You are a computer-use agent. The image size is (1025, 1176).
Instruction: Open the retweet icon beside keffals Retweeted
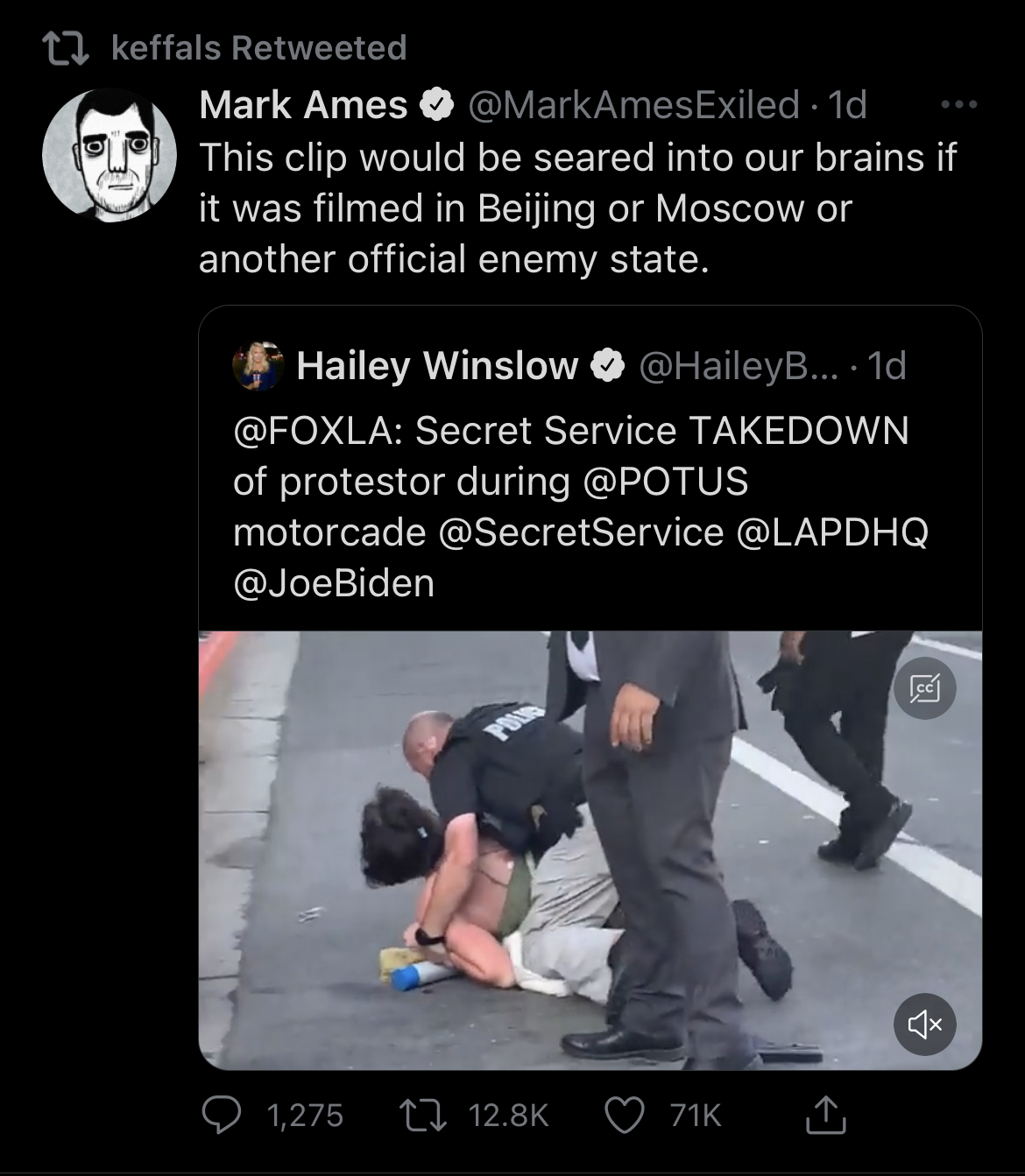tap(67, 48)
